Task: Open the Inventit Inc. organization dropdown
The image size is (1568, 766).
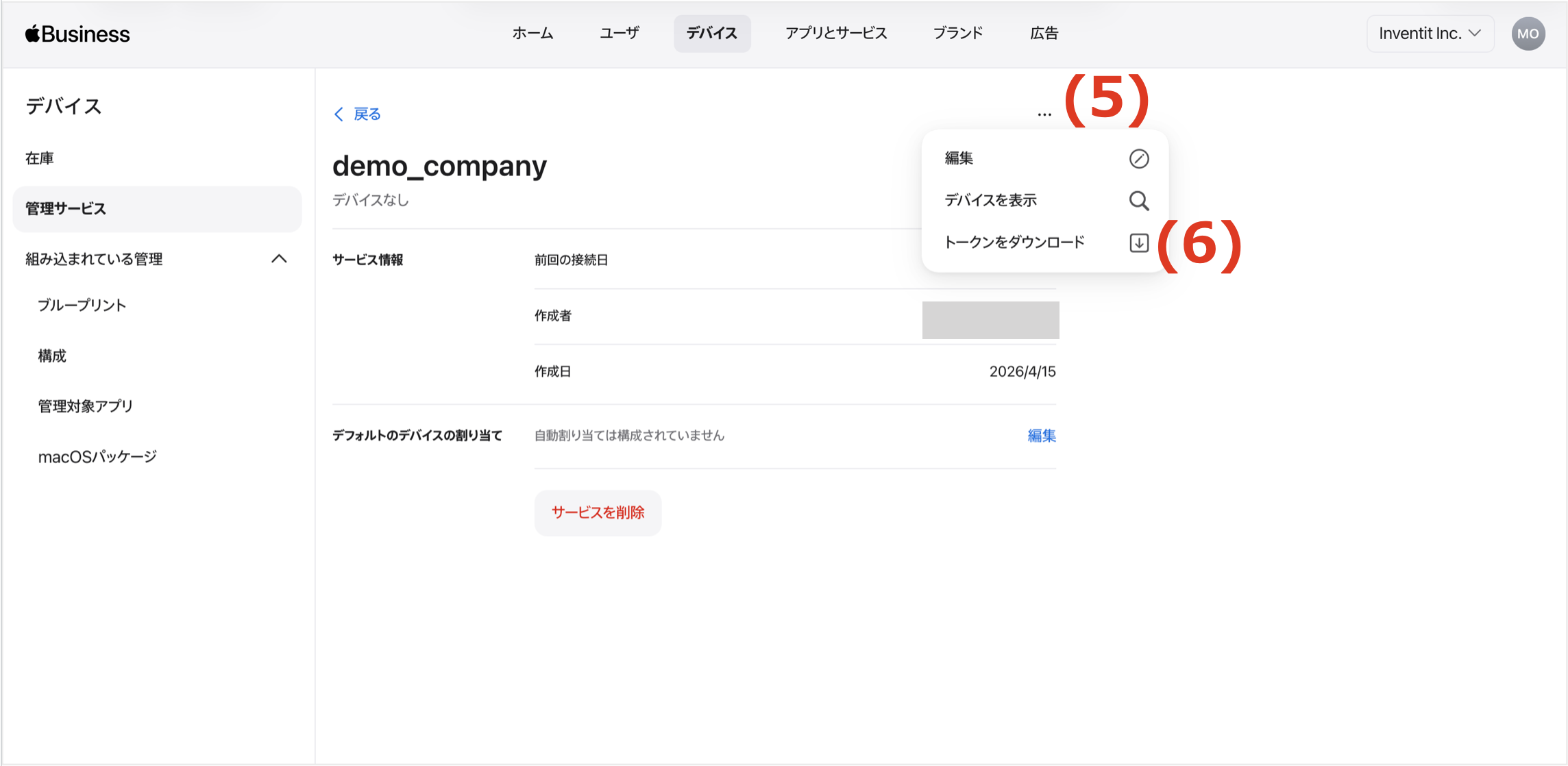Action: (x=1430, y=34)
